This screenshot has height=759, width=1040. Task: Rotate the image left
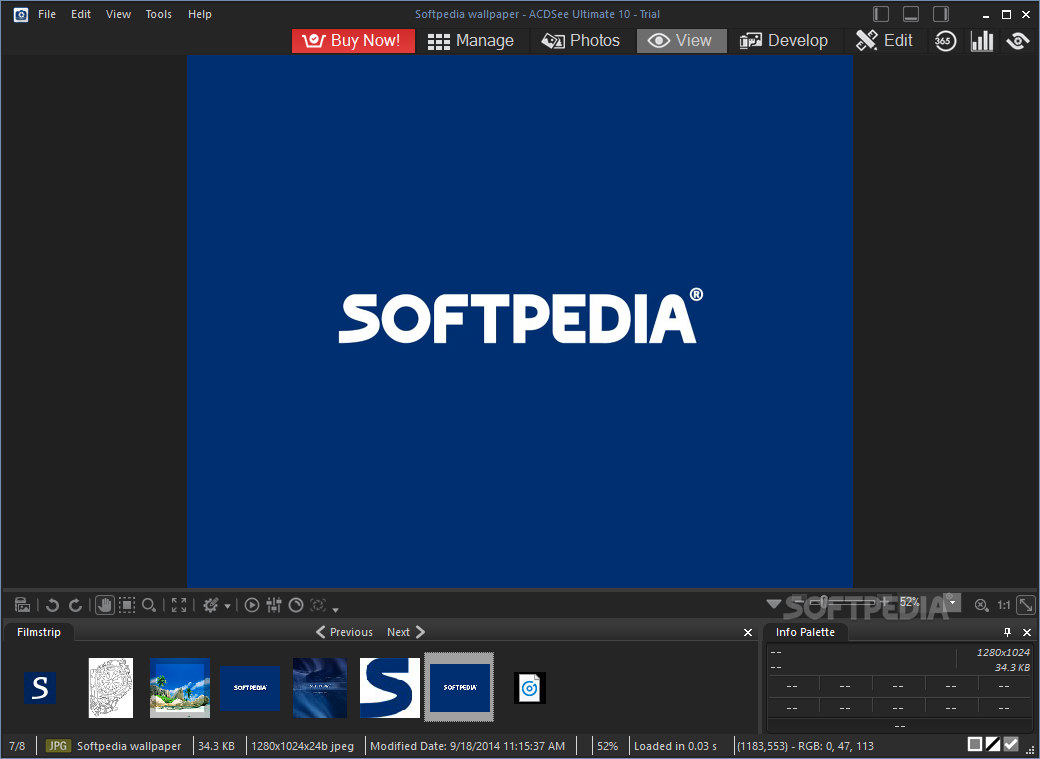(x=52, y=605)
